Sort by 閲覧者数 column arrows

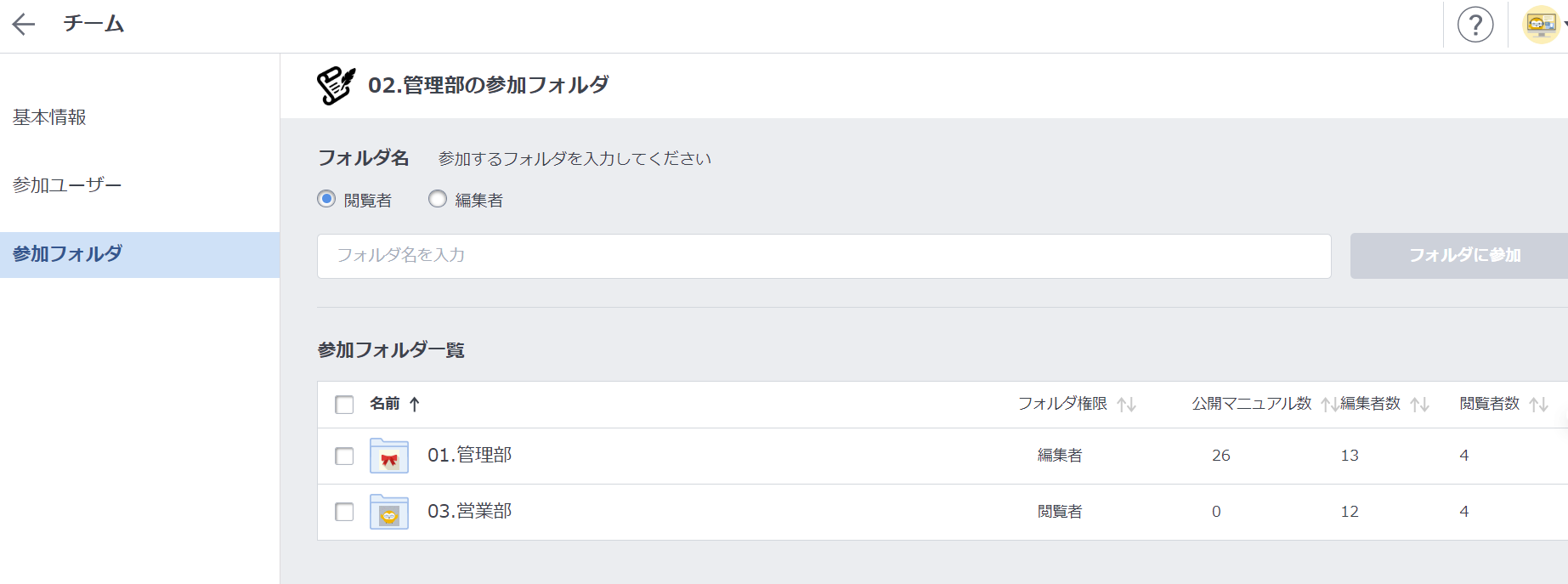point(1538,405)
